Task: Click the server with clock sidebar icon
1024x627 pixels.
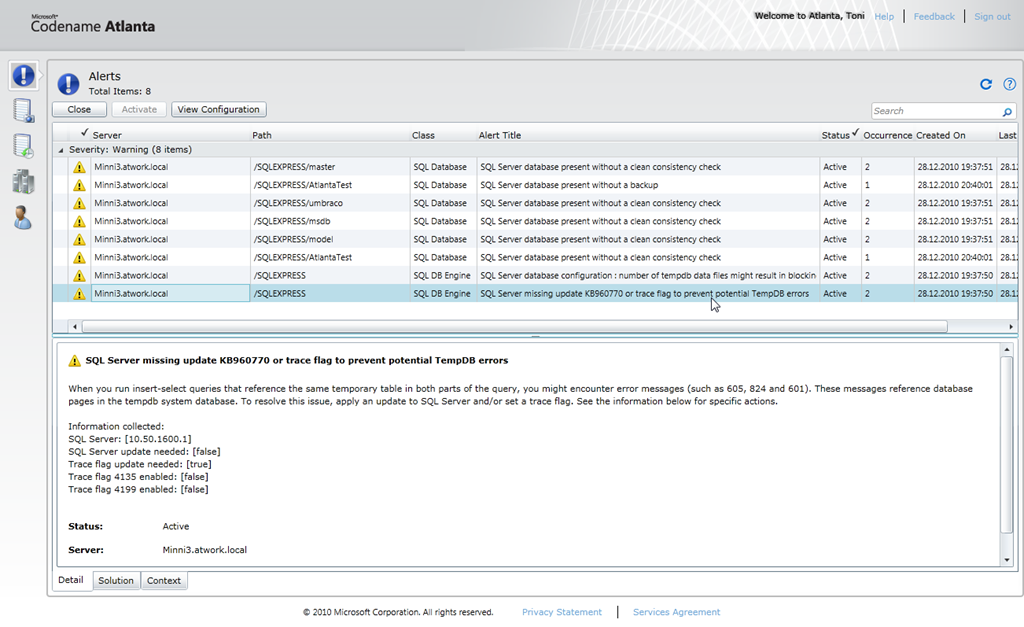Action: [23, 146]
